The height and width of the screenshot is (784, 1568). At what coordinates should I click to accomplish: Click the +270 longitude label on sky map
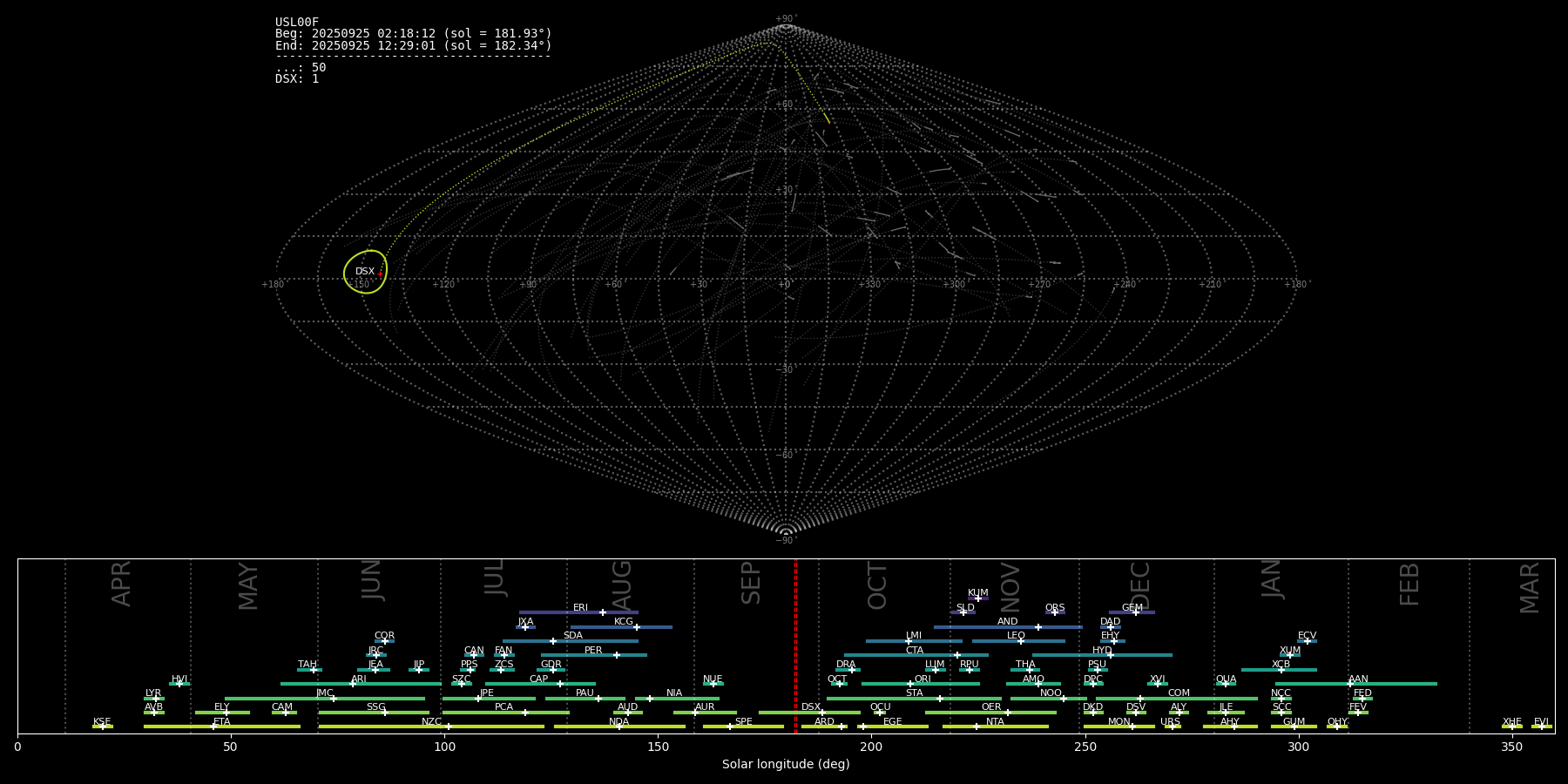coord(1038,285)
